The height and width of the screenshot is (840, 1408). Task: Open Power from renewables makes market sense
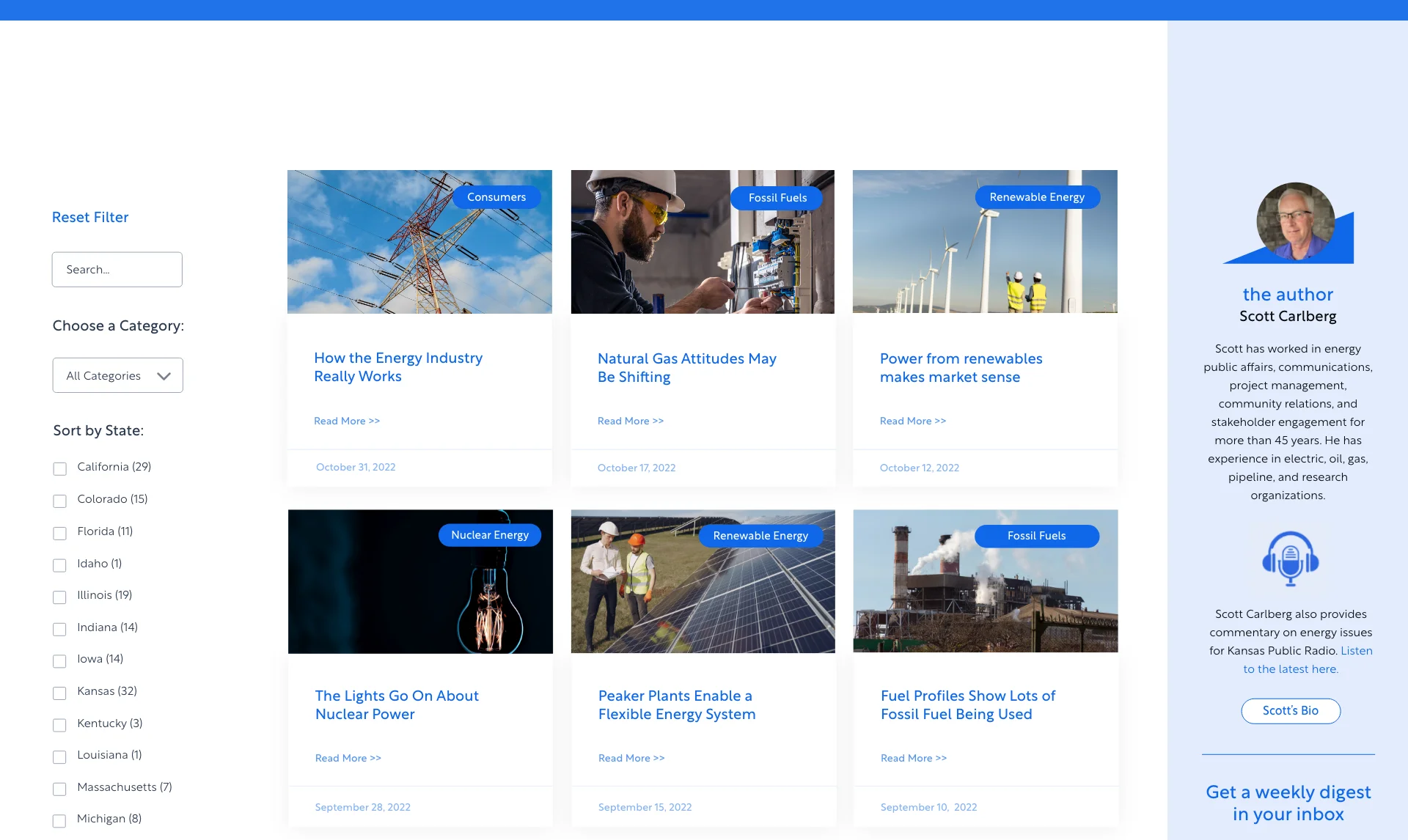pyautogui.click(x=961, y=368)
